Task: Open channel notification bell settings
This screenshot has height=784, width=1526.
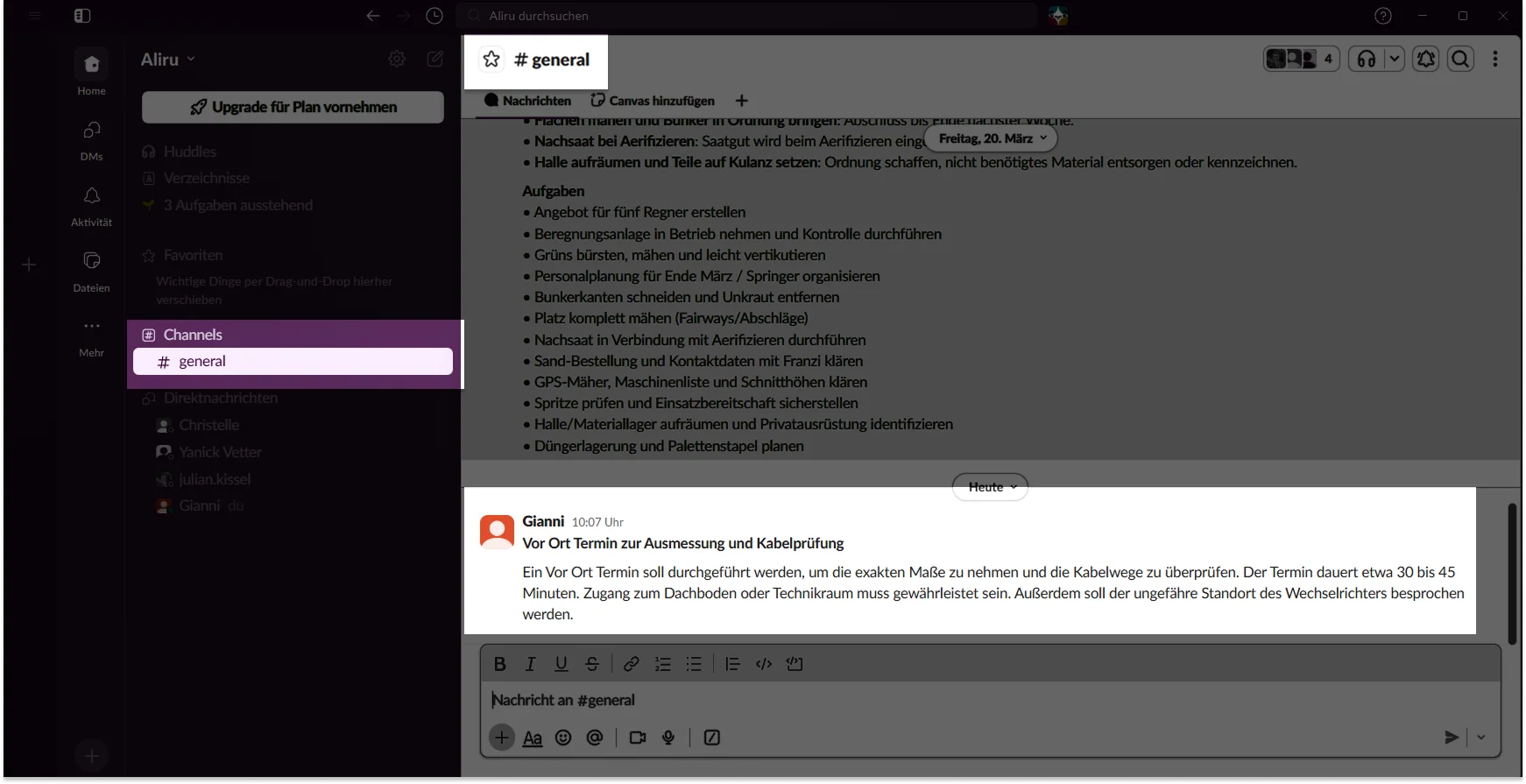Action: 1426,59
